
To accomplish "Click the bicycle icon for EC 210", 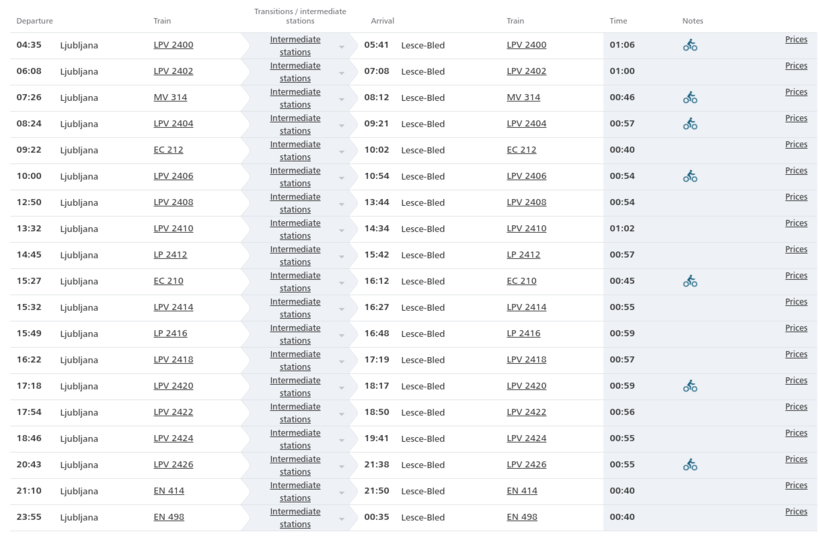I will coord(690,281).
